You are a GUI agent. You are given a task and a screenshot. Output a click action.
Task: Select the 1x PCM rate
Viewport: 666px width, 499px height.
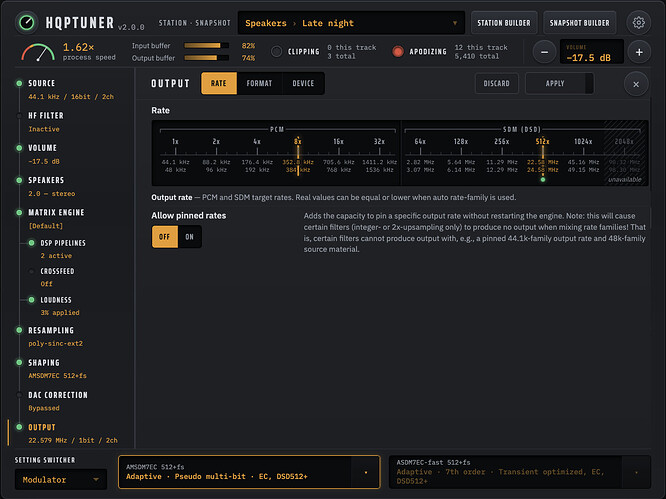pyautogui.click(x=175, y=155)
